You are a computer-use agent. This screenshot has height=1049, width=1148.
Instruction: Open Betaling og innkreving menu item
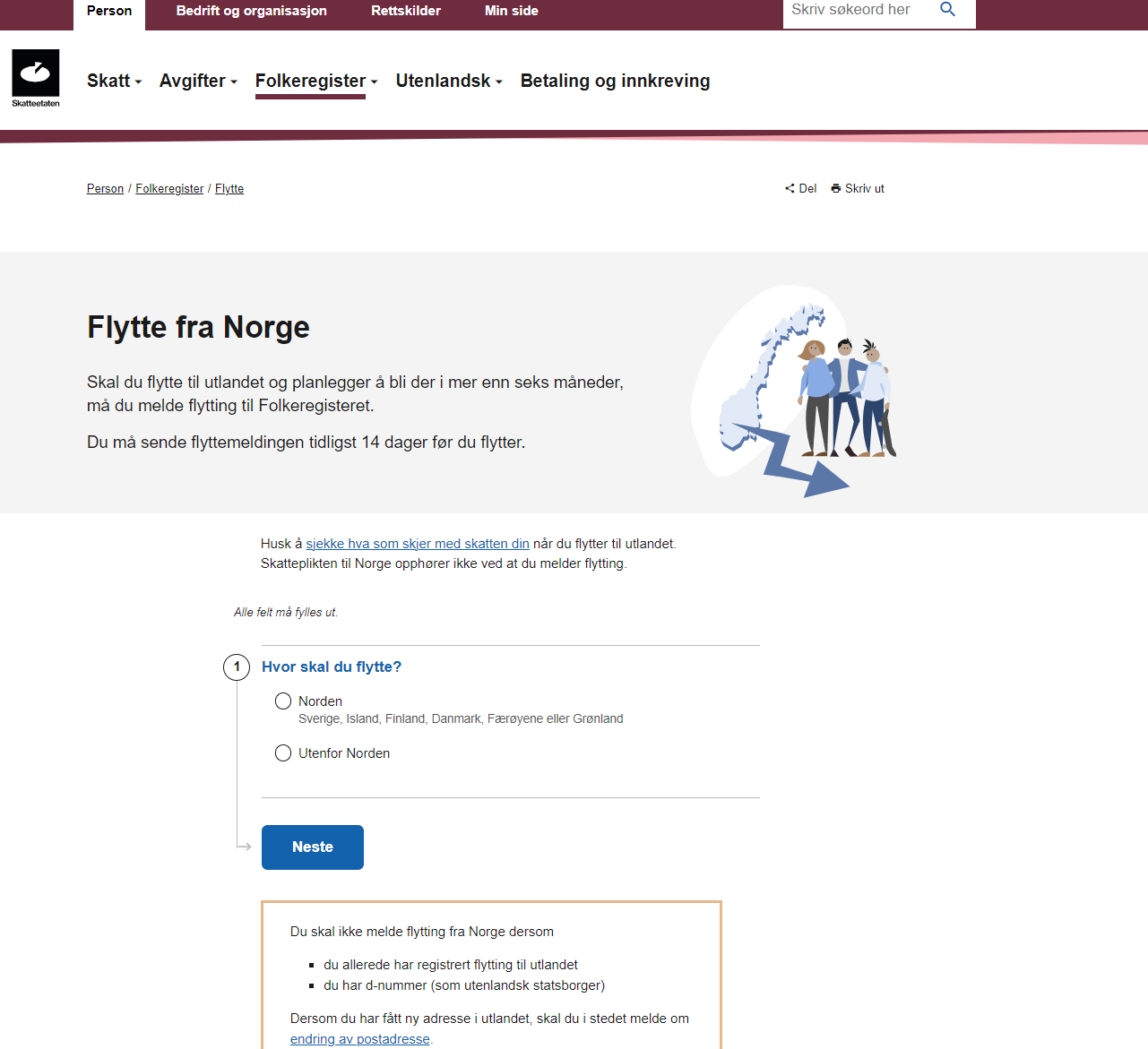(x=615, y=81)
